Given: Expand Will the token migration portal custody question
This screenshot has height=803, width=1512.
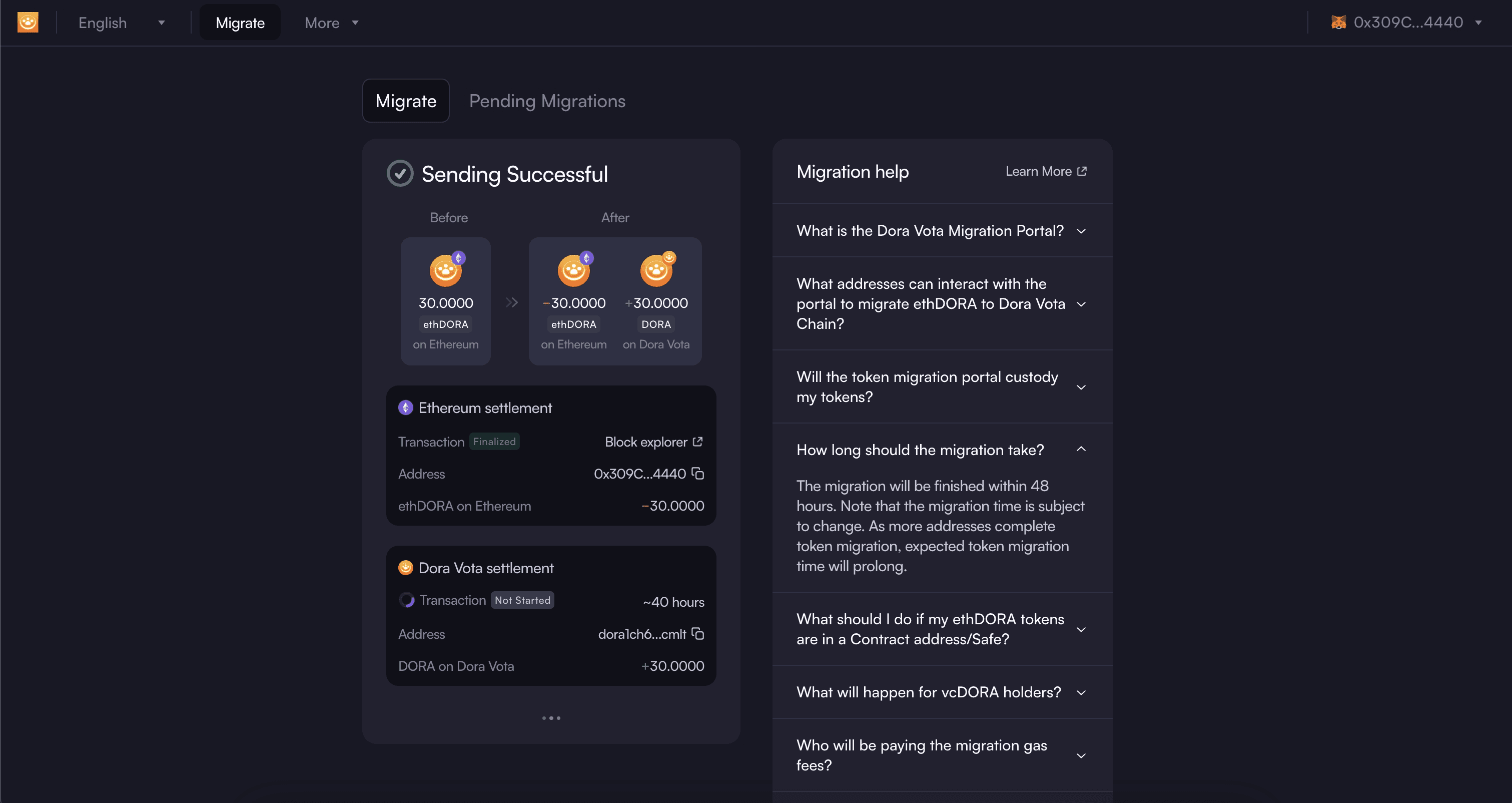Looking at the screenshot, I should 942,386.
